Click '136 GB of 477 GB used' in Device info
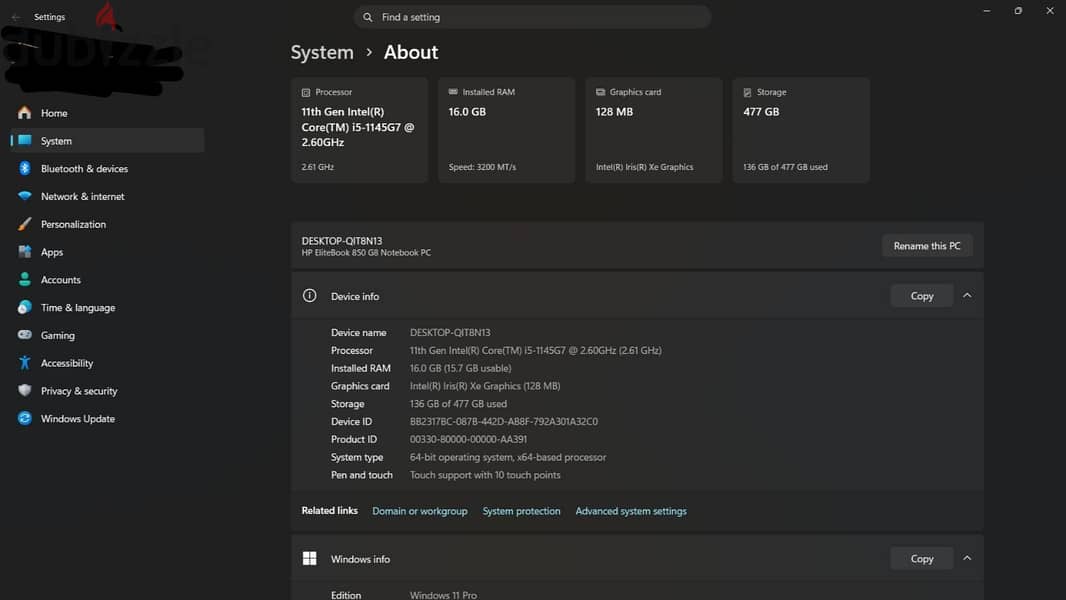The image size is (1066, 600). [458, 404]
